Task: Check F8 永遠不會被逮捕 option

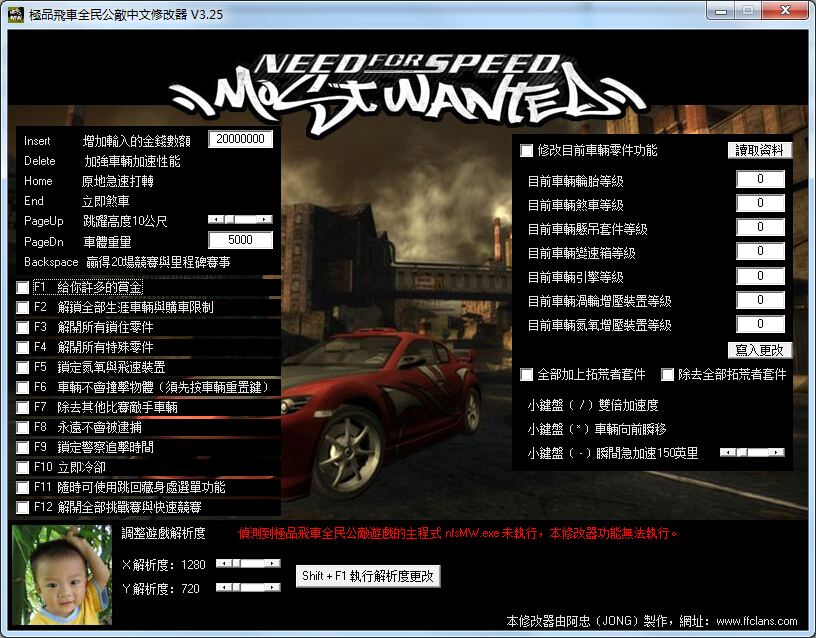Action: click(x=23, y=427)
